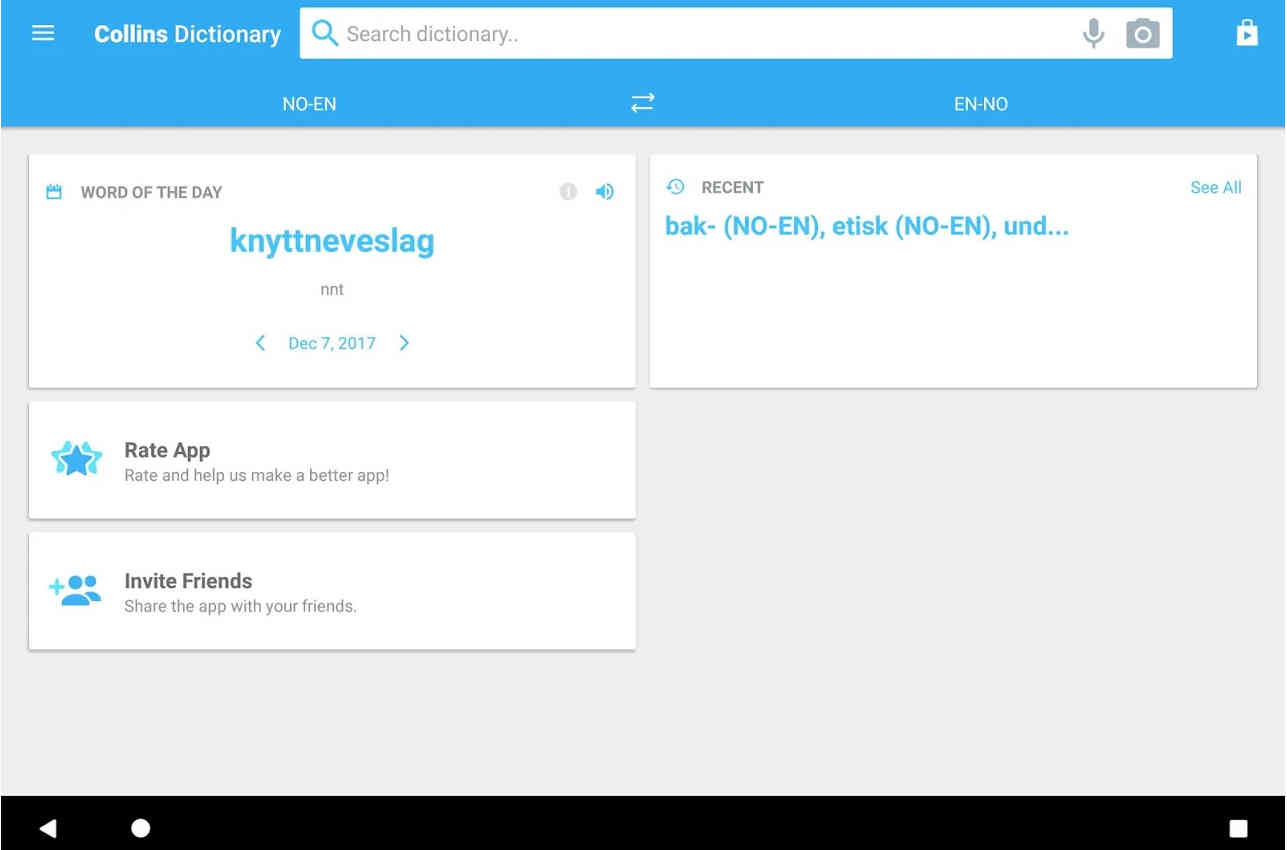This screenshot has height=850, width=1287.
Task: Click the Dec 7, 2017 date
Action: click(x=332, y=343)
